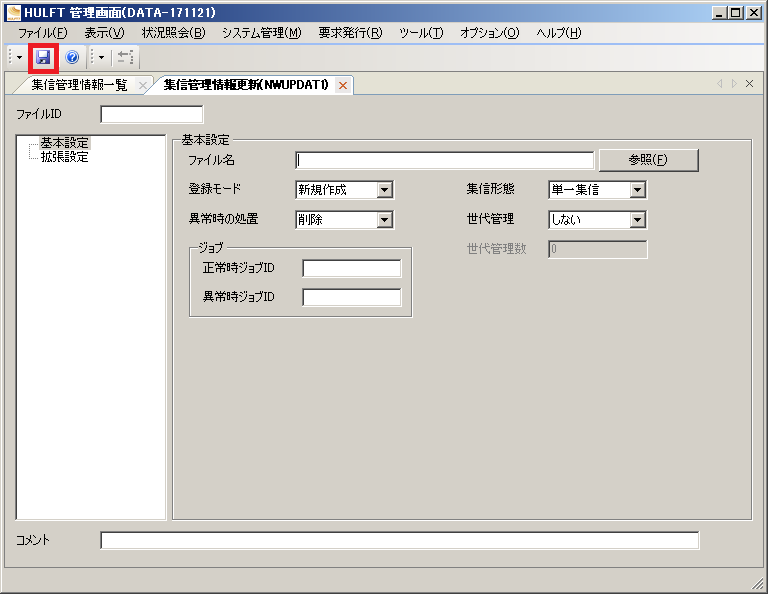Click the 異常時ジョブID input field
Viewport: 768px width, 594px height.
click(x=352, y=297)
